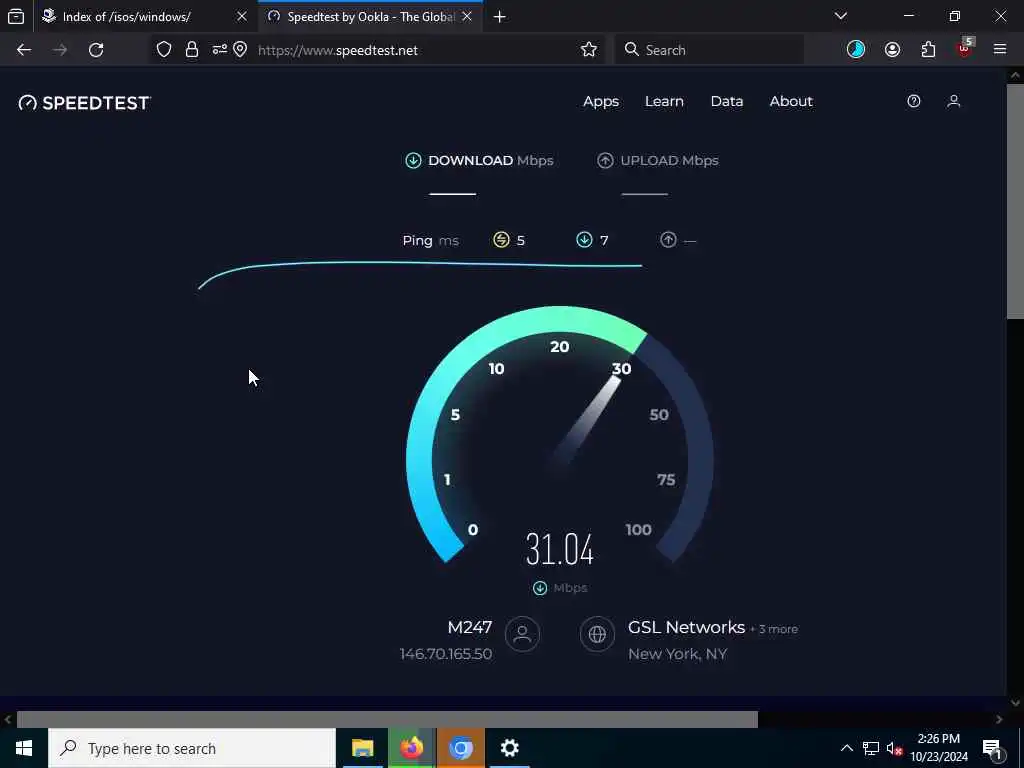1024x768 pixels.
Task: Click the taskbar 'Type here to search' box
Action: [x=192, y=748]
